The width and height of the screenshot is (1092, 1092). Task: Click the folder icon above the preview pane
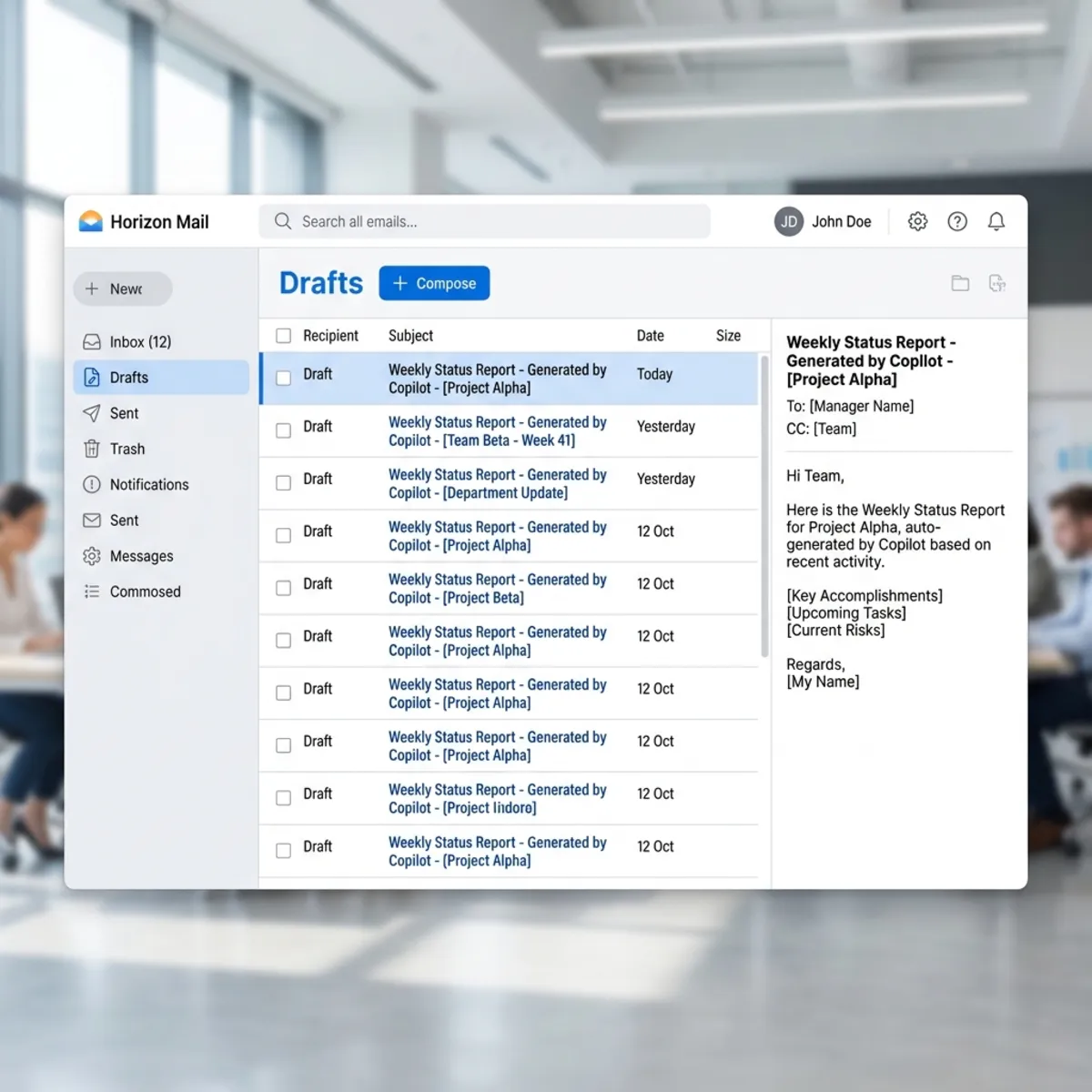click(960, 283)
